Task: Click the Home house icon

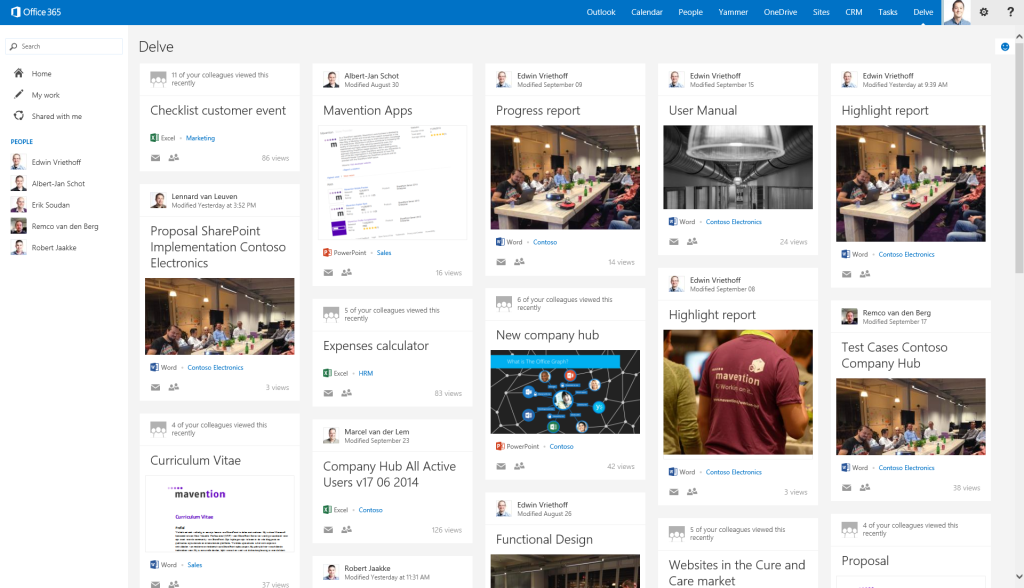Action: (x=18, y=73)
